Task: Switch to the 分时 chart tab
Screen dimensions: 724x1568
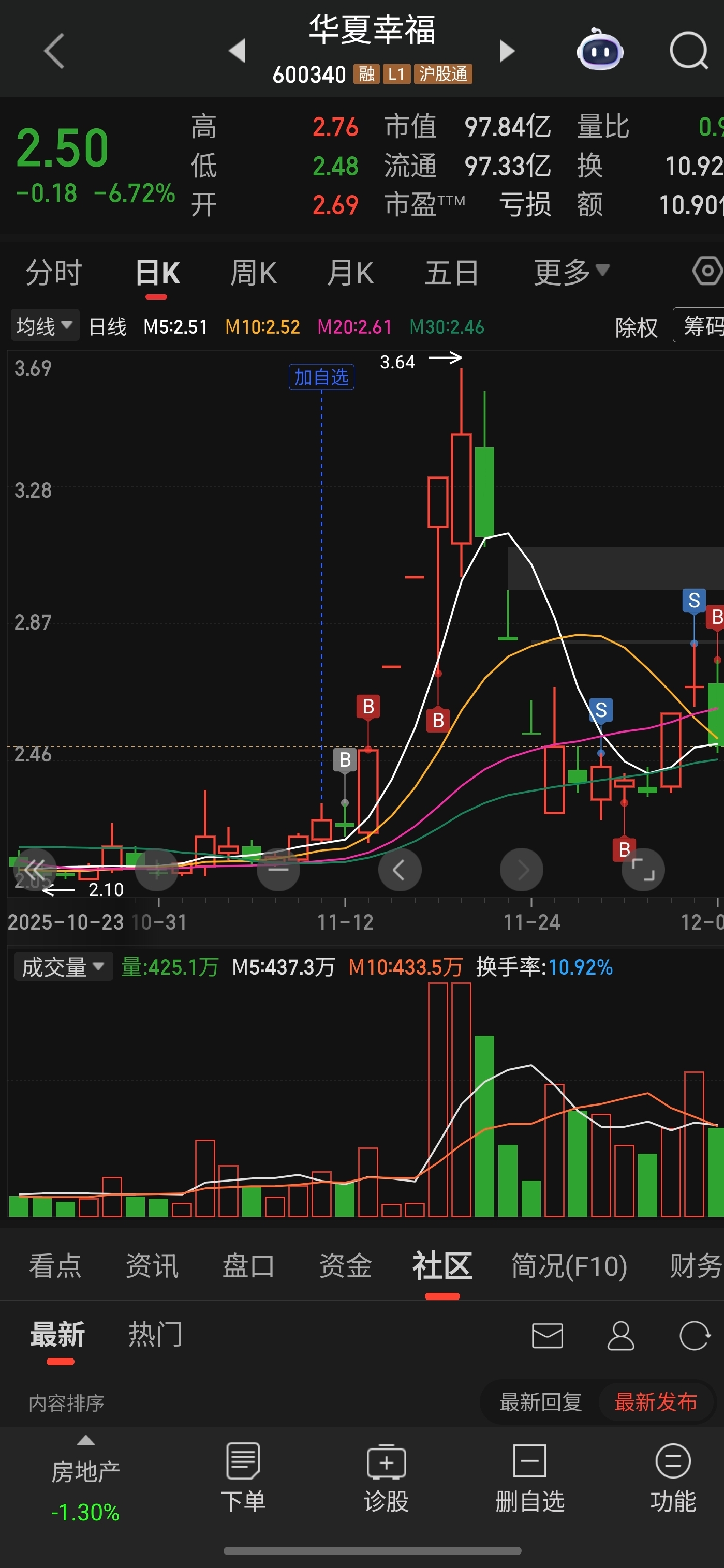Action: (54, 272)
